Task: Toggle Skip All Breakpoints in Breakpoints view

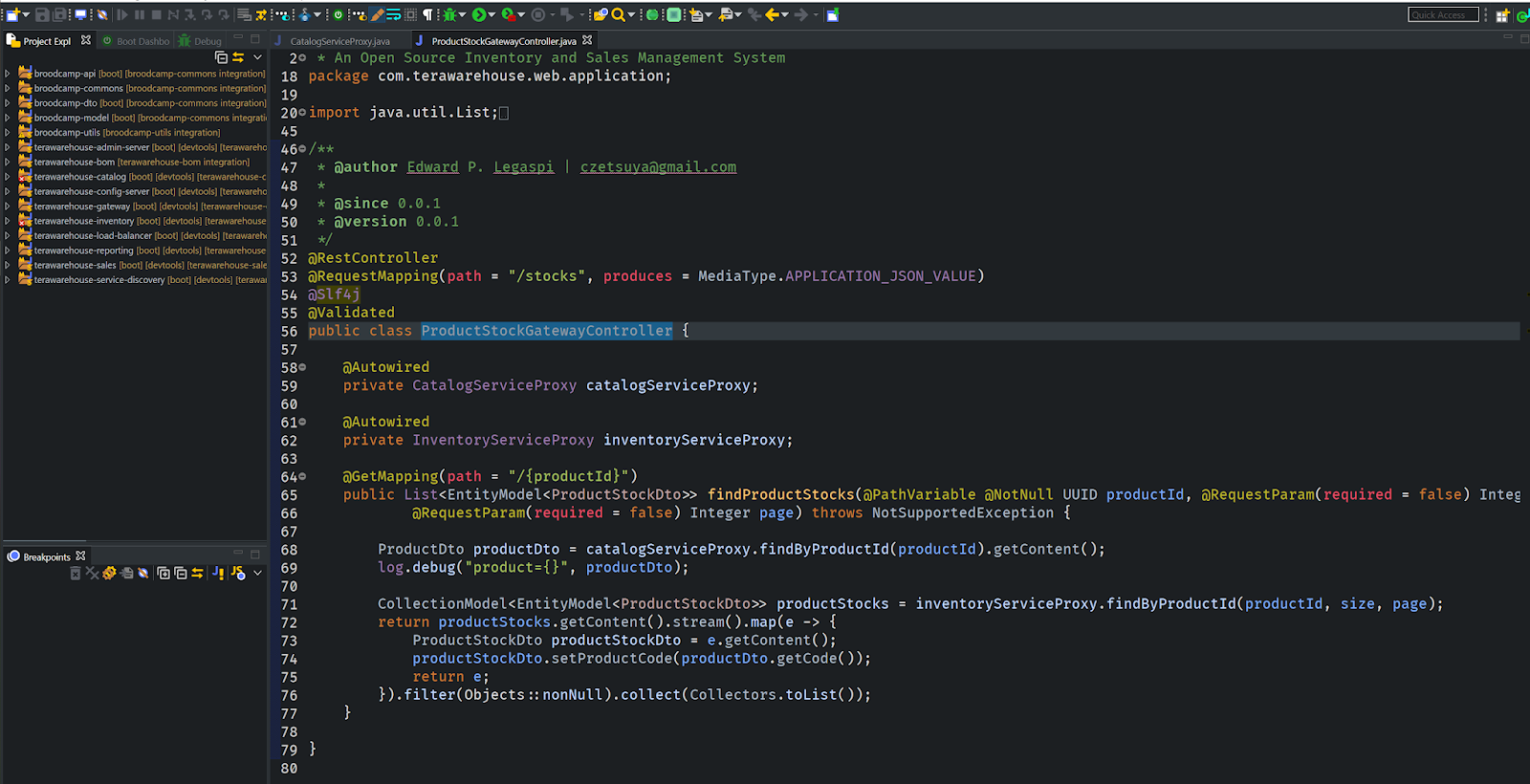Action: (143, 573)
